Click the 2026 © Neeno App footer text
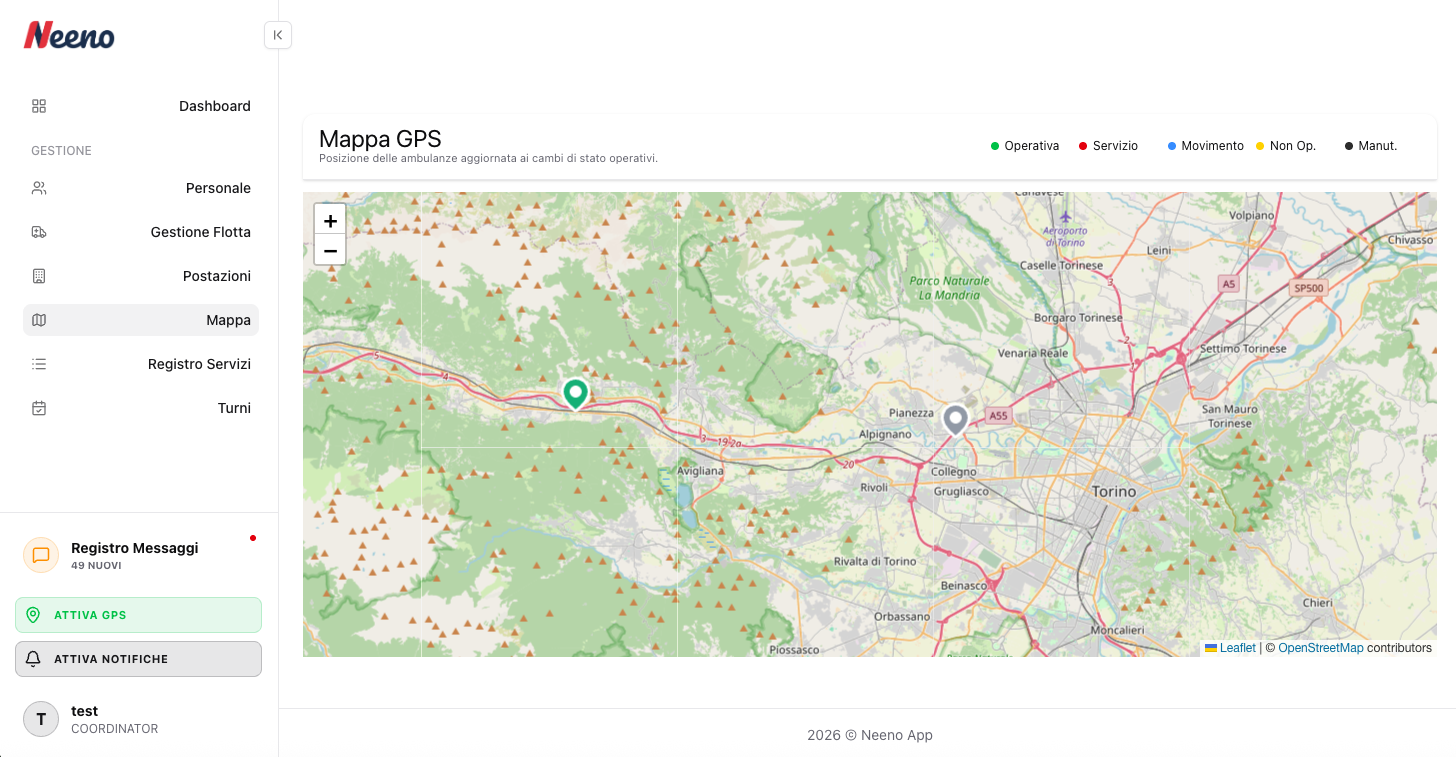 point(870,735)
